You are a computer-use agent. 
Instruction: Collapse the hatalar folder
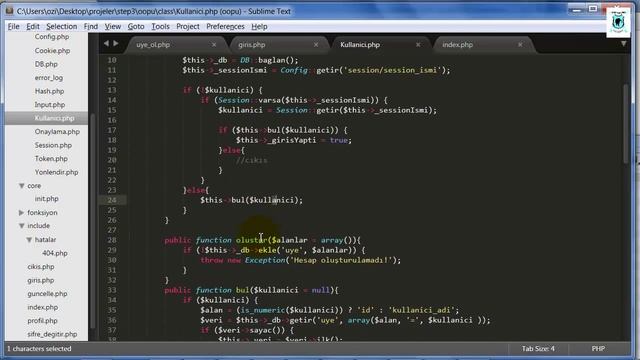pyautogui.click(x=29, y=240)
